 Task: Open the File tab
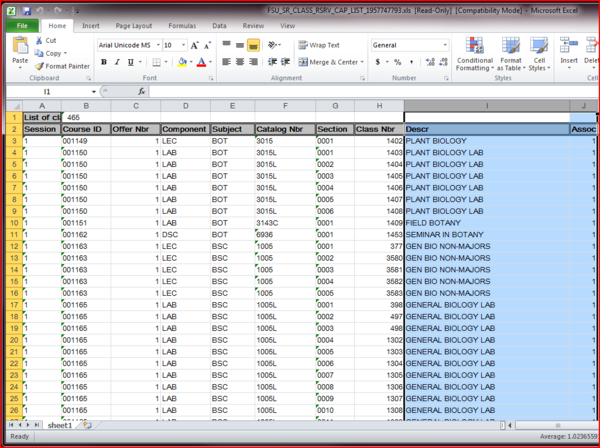pos(22,26)
